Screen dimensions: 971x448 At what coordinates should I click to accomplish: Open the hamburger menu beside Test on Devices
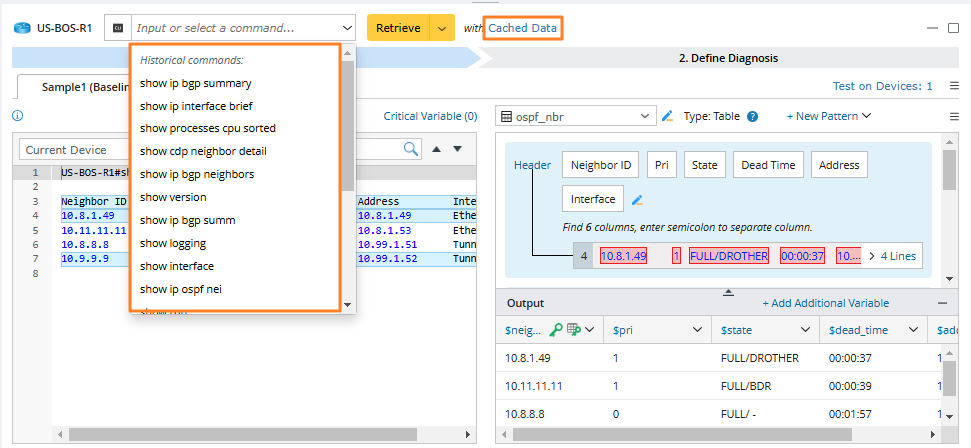(x=954, y=86)
